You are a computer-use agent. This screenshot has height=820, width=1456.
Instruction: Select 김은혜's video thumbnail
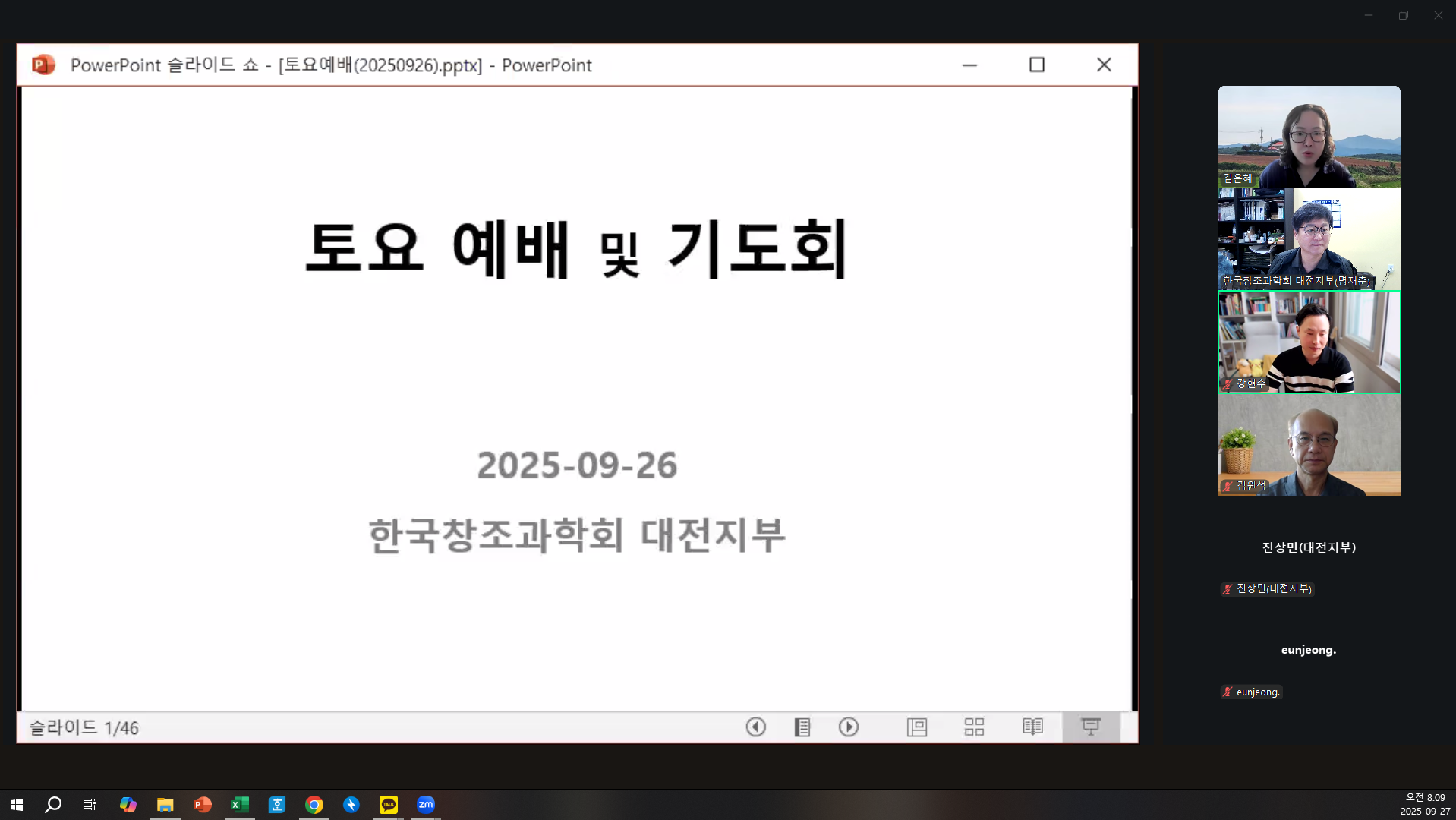pos(1309,137)
